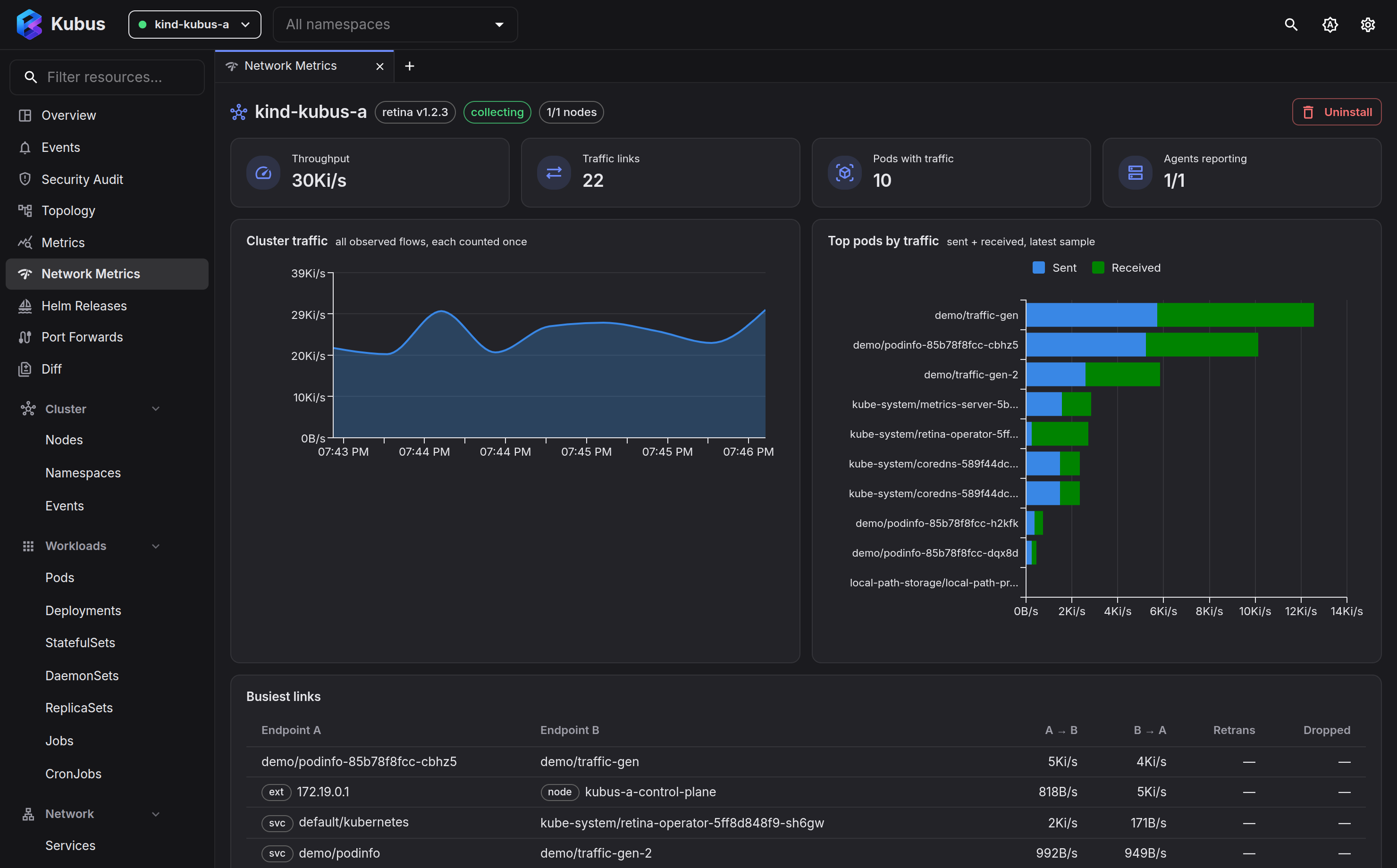Click the Diff document icon
The image size is (1397, 868).
point(25,369)
